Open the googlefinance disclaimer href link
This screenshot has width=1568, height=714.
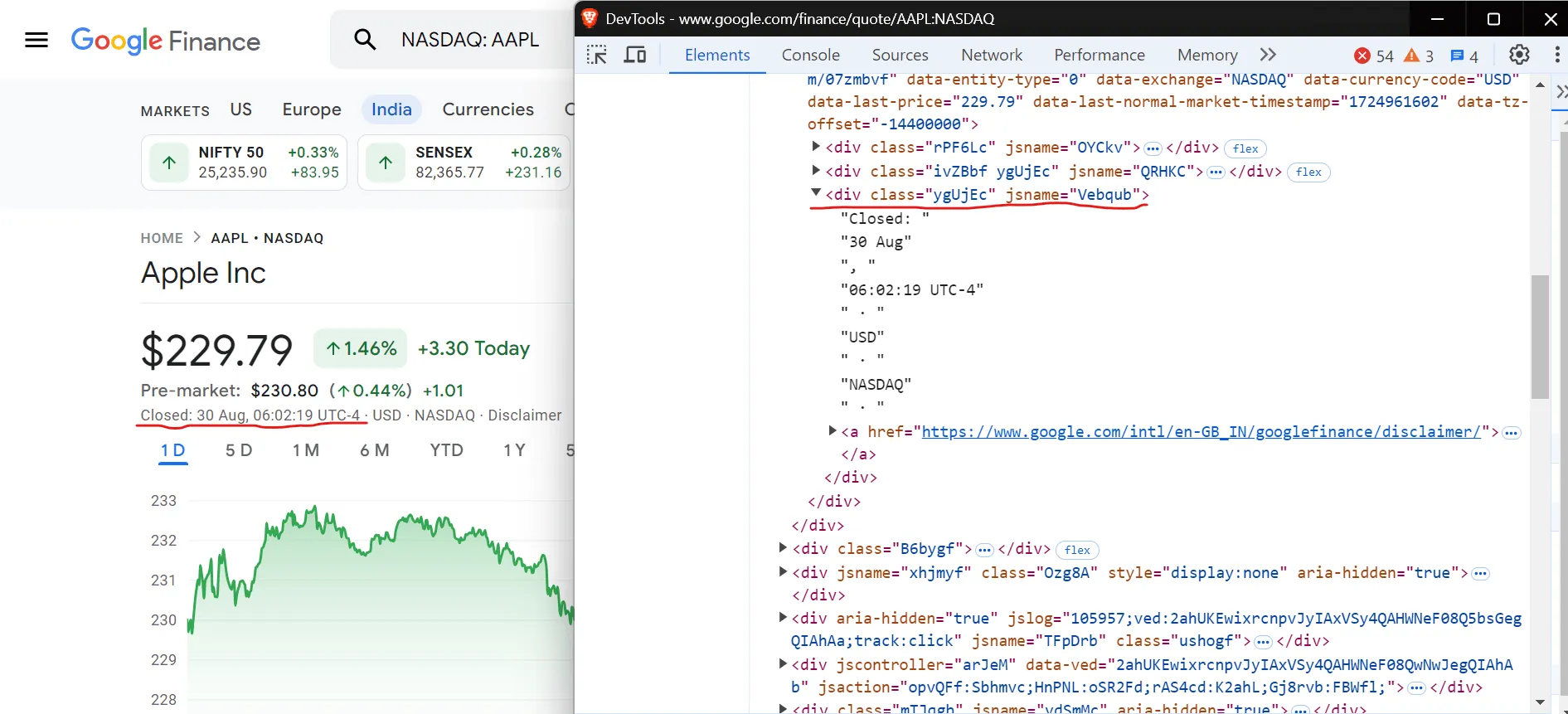(x=1201, y=432)
